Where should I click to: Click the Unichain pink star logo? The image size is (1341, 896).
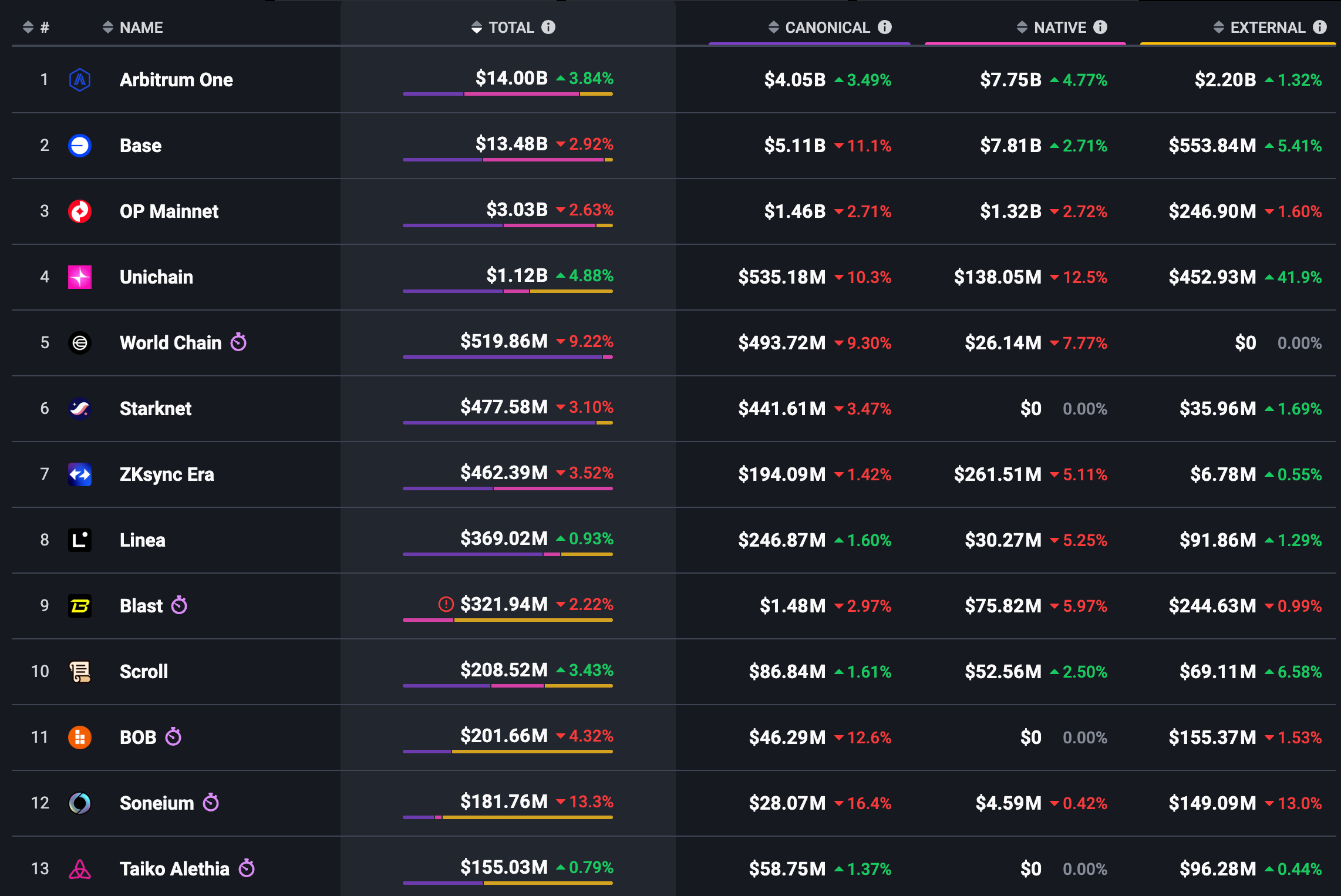click(80, 277)
